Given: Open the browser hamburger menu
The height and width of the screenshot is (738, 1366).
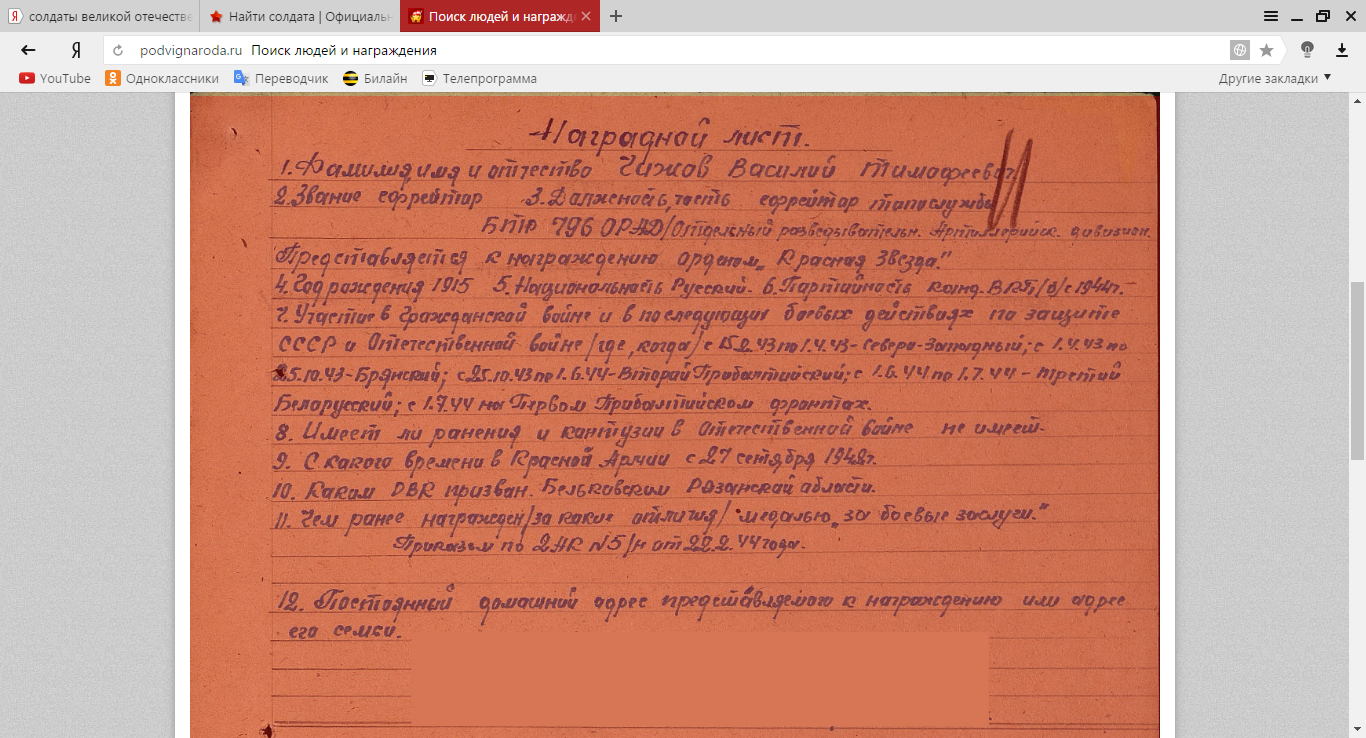Looking at the screenshot, I should tap(1271, 16).
